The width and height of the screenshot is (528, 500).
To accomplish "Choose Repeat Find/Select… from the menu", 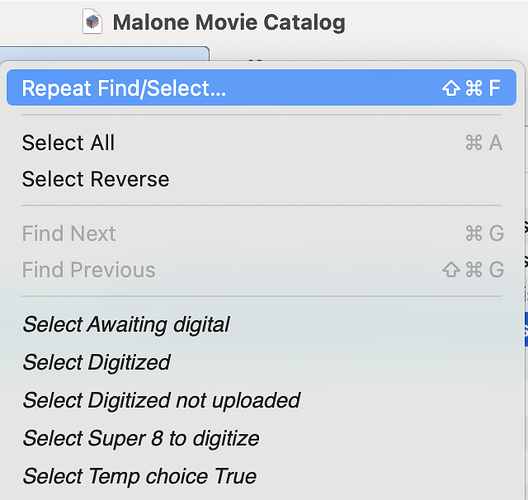I will coord(261,88).
